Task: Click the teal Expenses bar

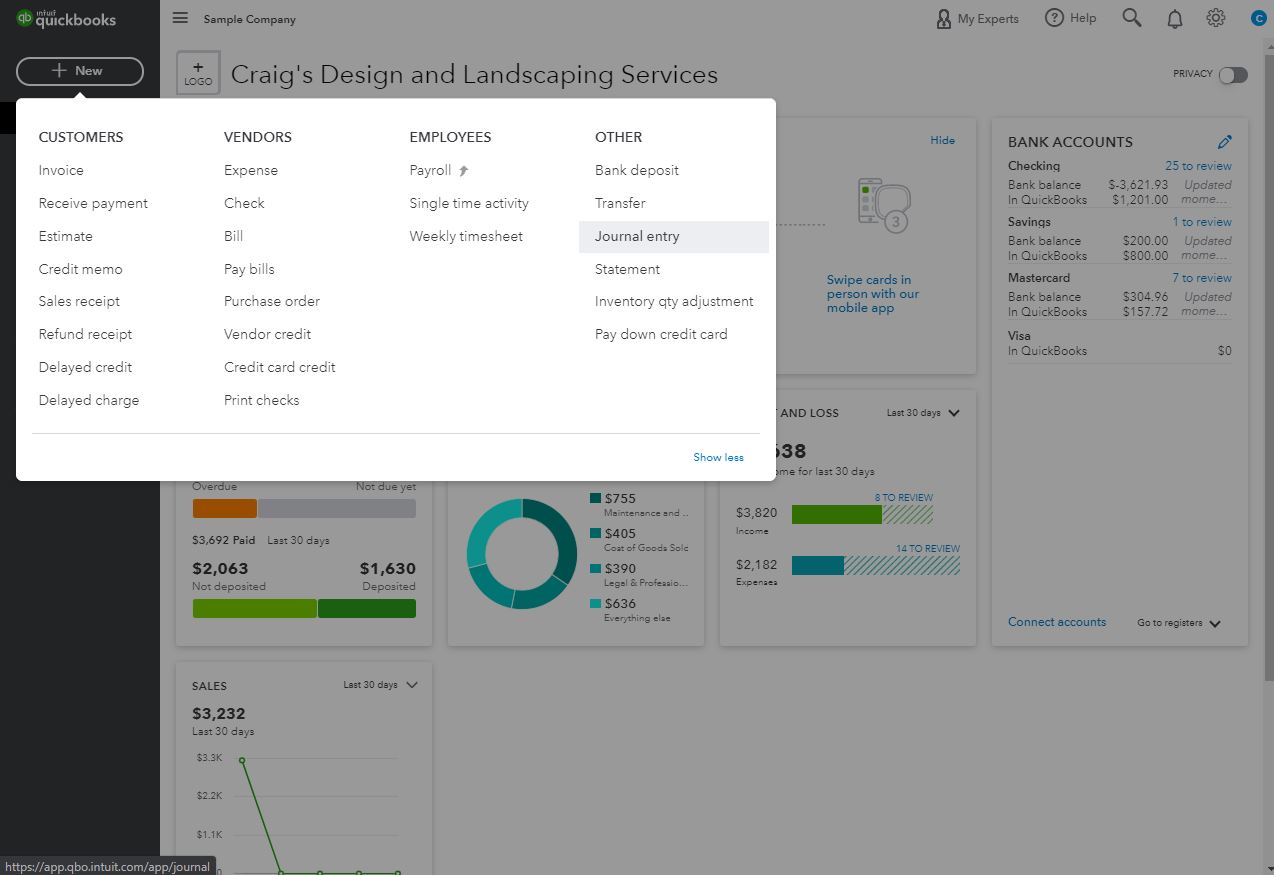Action: [x=818, y=565]
